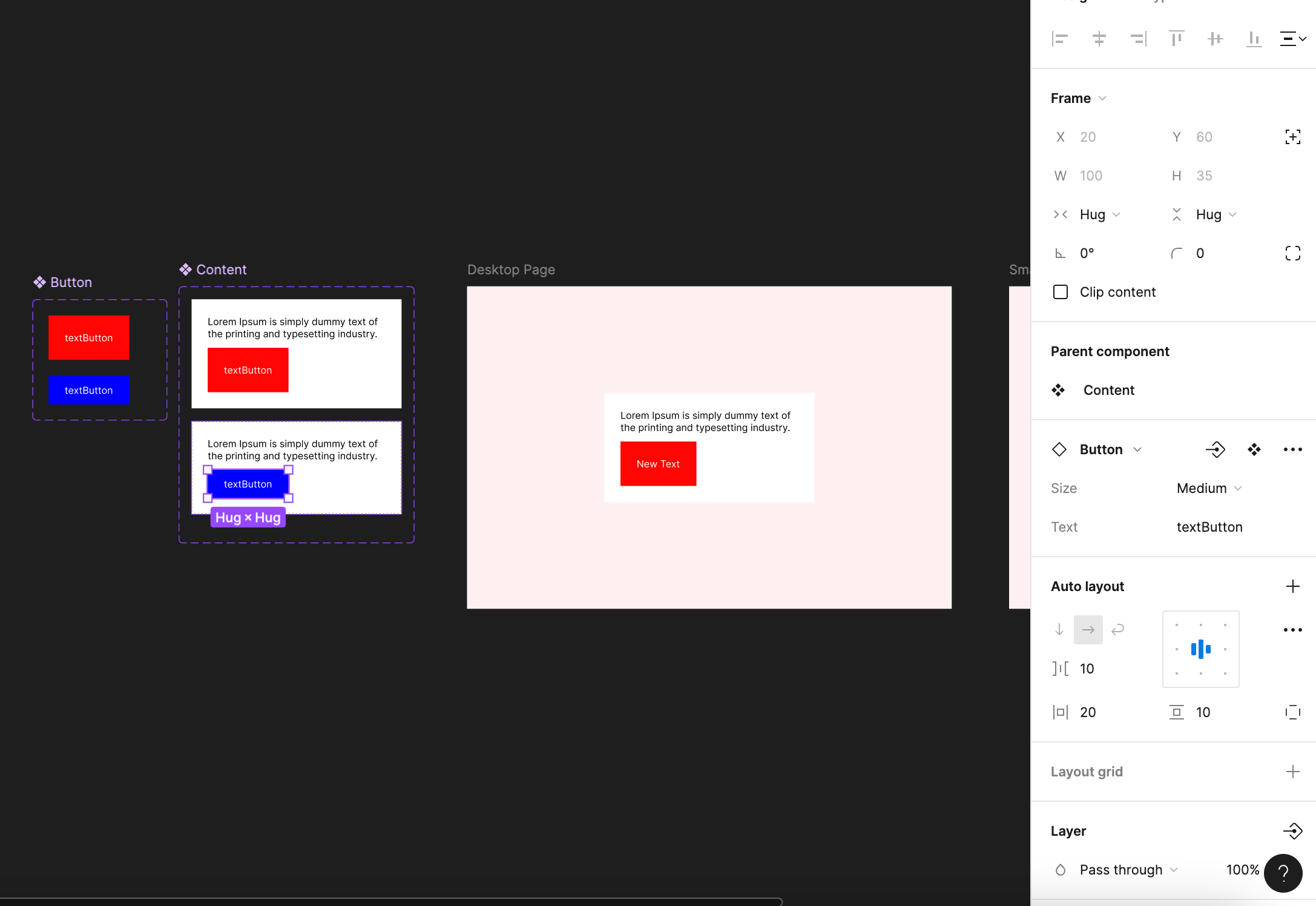This screenshot has height=906, width=1316.
Task: Click the detach component icon
Action: tap(1215, 448)
